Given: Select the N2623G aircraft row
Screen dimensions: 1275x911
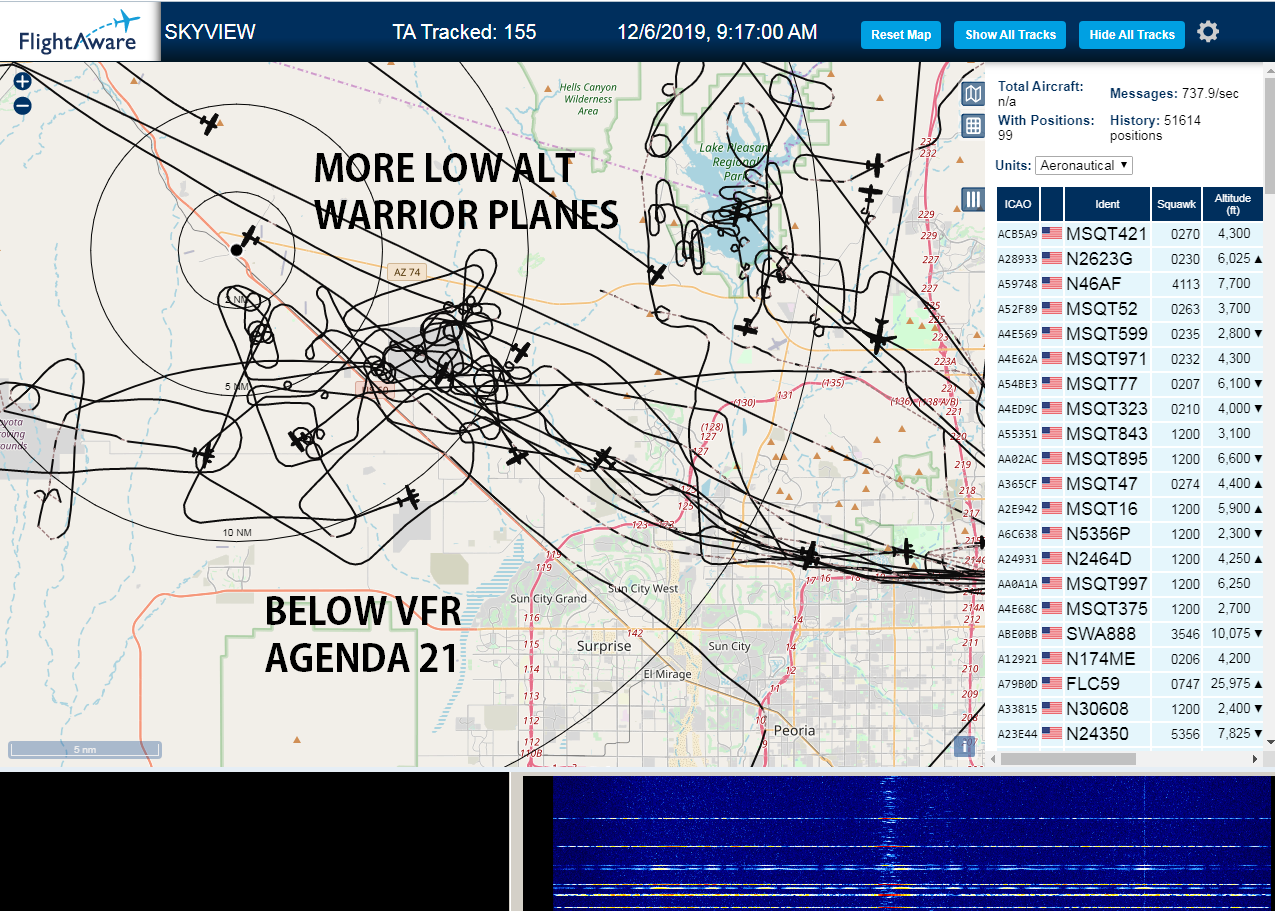Looking at the screenshot, I should click(1130, 258).
